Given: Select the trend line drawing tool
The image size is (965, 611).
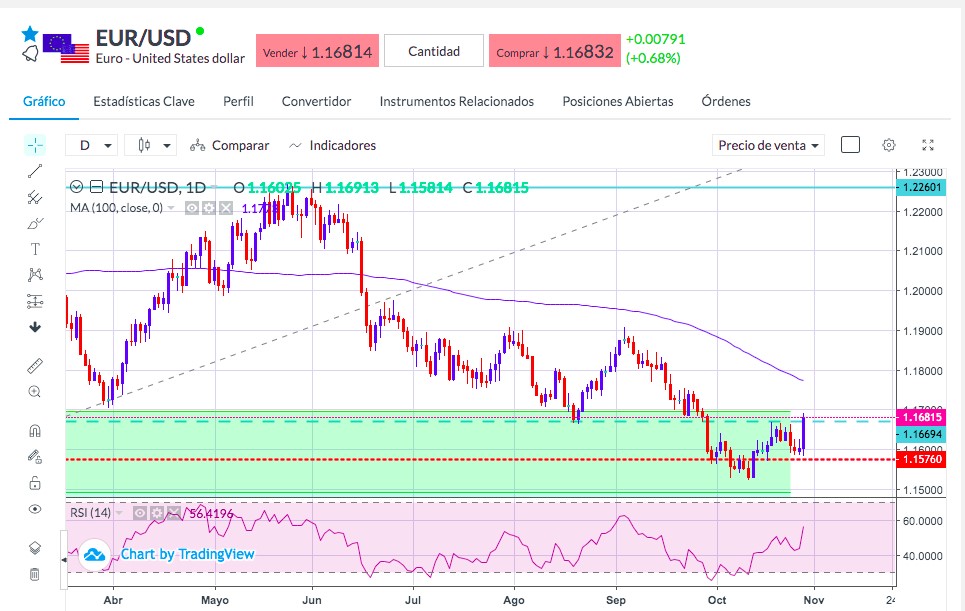Looking at the screenshot, I should [x=35, y=171].
